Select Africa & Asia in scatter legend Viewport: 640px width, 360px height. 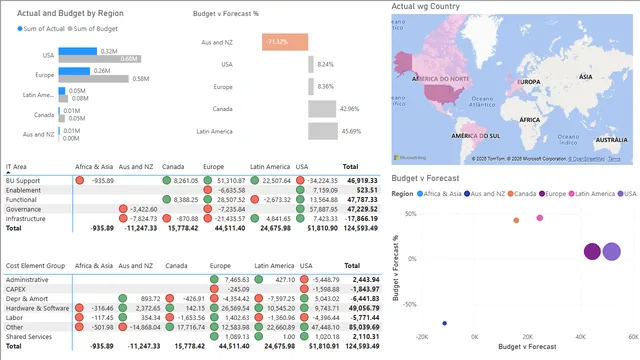click(439, 193)
